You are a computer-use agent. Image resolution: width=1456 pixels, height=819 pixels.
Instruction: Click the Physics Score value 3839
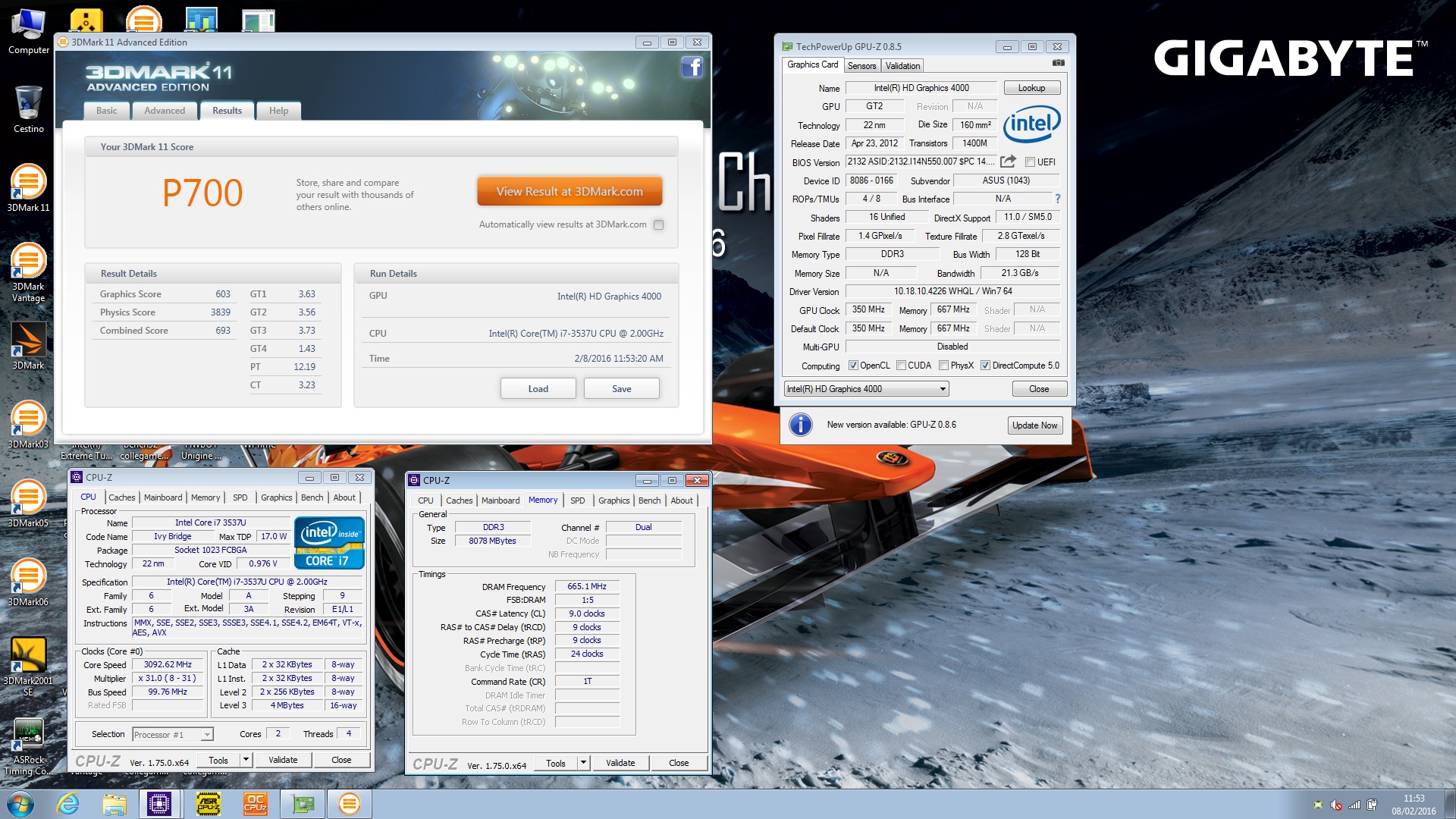pos(221,312)
